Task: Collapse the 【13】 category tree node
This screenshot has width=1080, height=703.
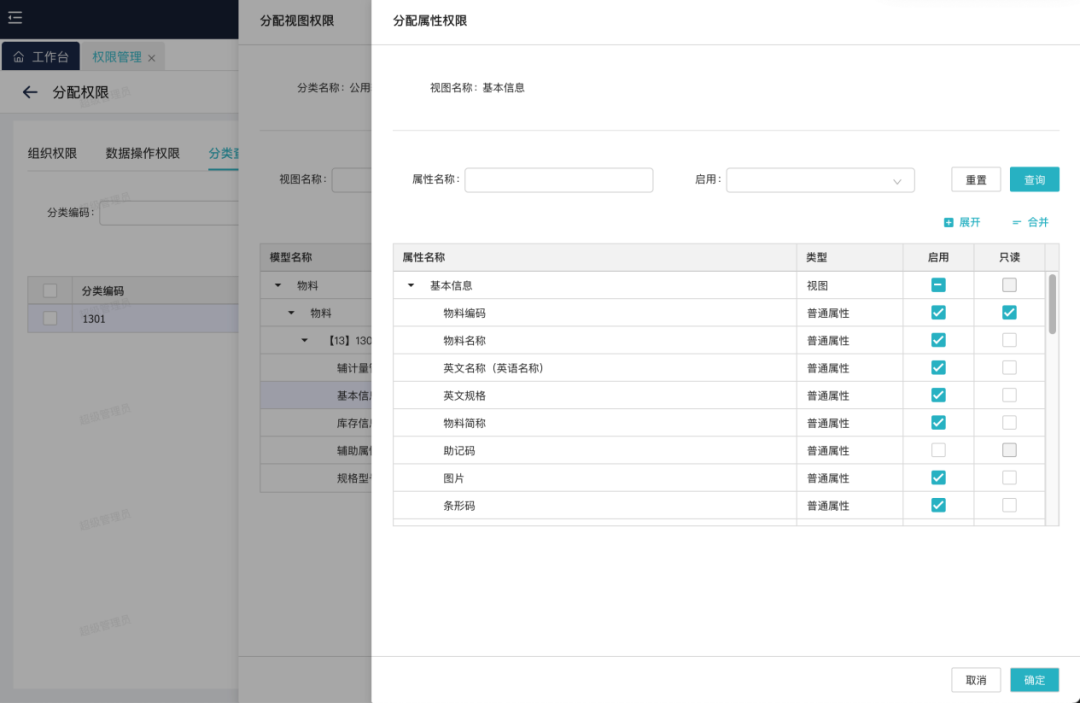Action: point(305,340)
